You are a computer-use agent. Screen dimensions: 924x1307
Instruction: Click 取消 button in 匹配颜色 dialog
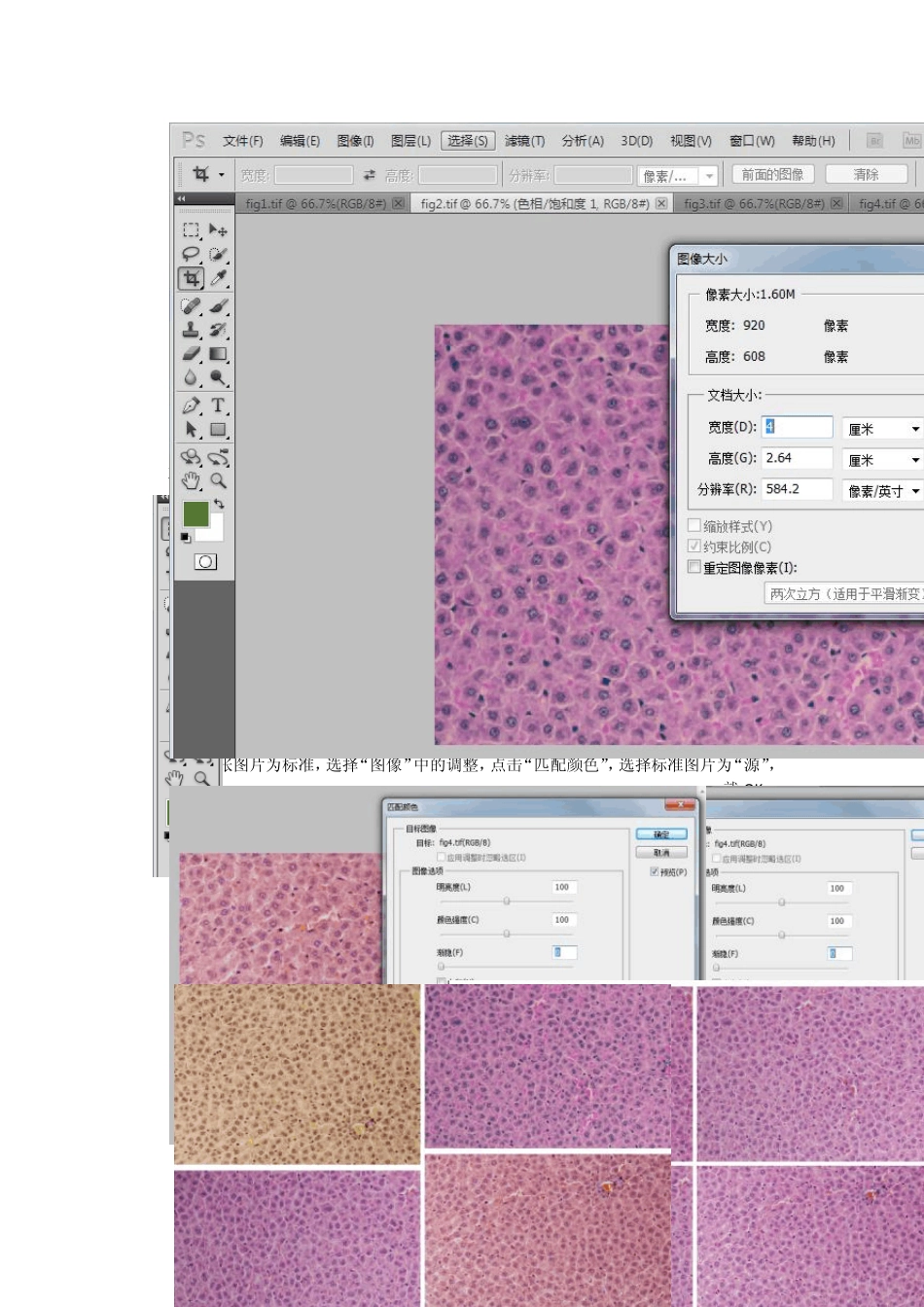(661, 852)
